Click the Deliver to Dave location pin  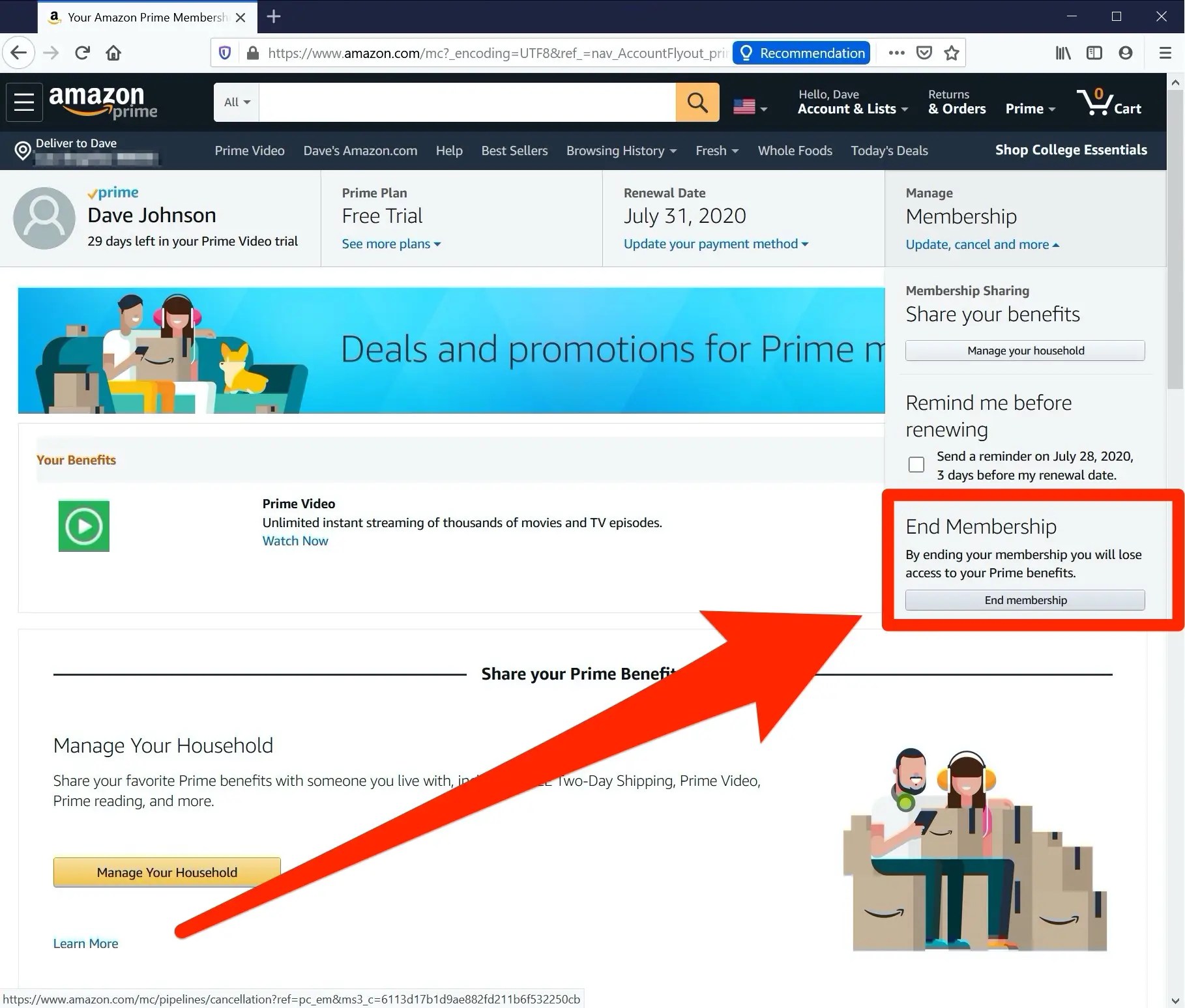(23, 151)
